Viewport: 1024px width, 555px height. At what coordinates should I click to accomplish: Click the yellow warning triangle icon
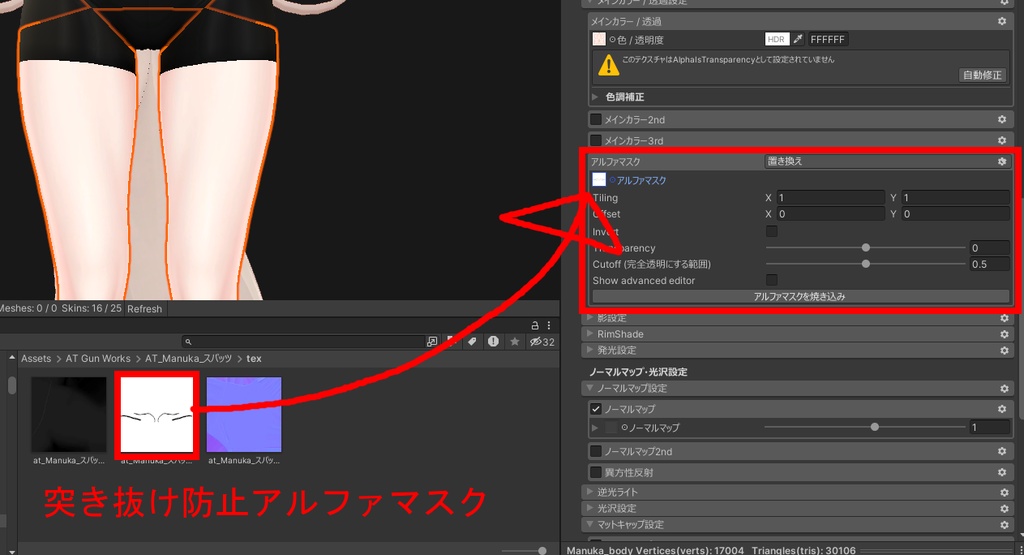[609, 65]
